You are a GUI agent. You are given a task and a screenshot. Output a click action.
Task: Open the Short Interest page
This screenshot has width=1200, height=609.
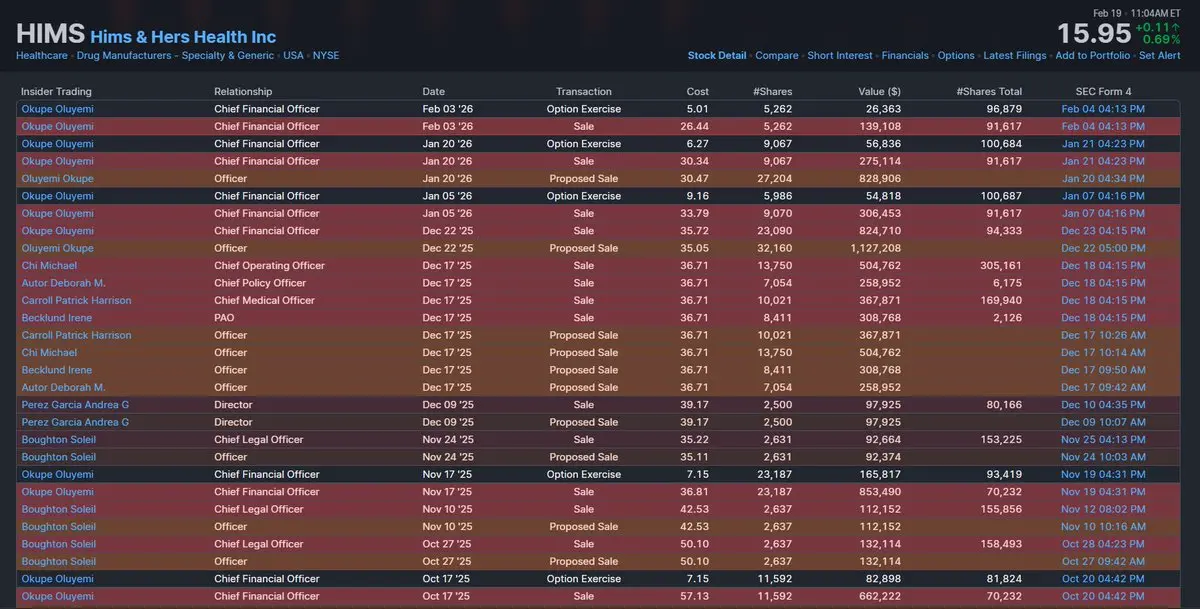[x=840, y=56]
